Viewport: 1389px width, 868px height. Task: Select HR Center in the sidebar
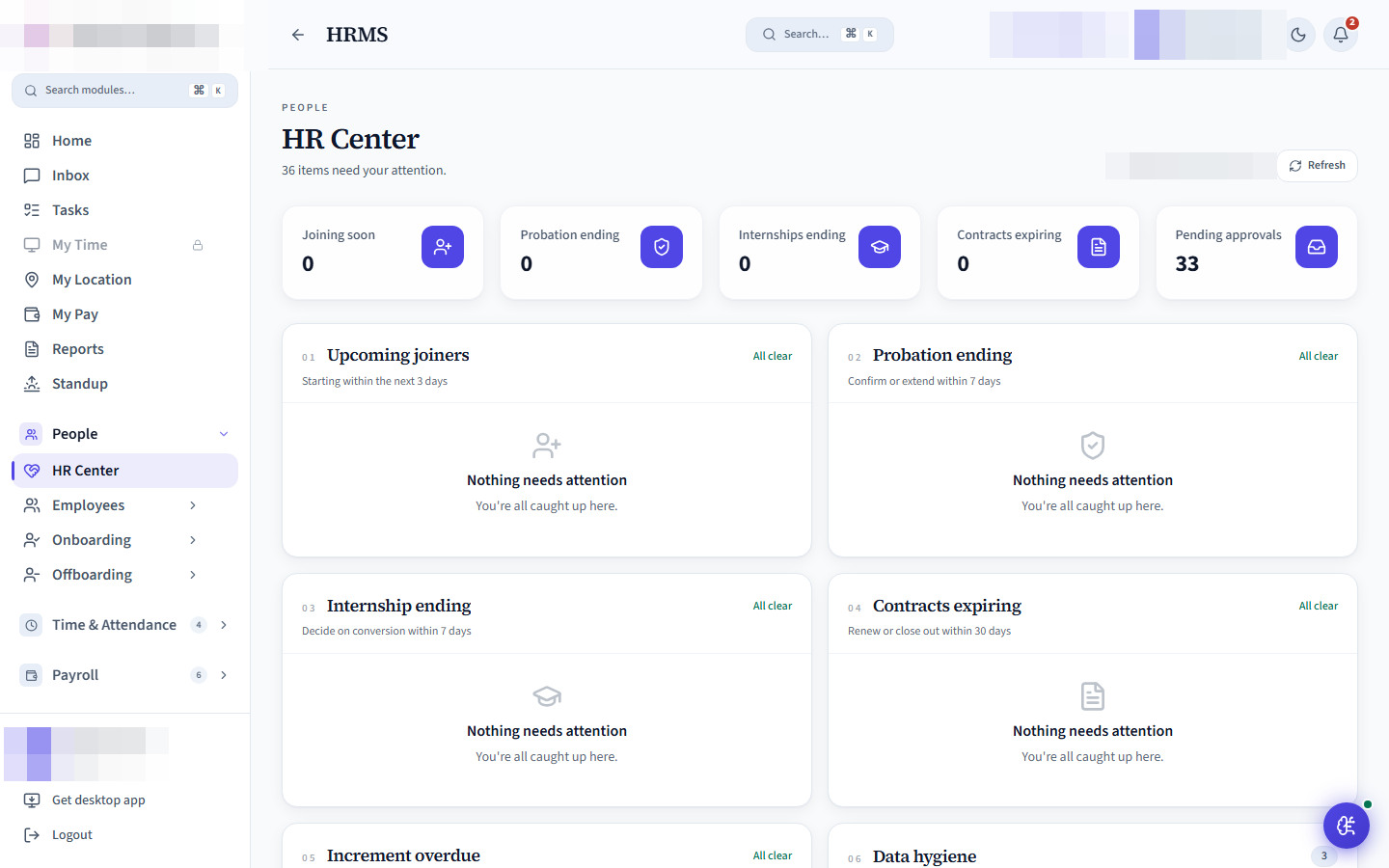pos(124,471)
